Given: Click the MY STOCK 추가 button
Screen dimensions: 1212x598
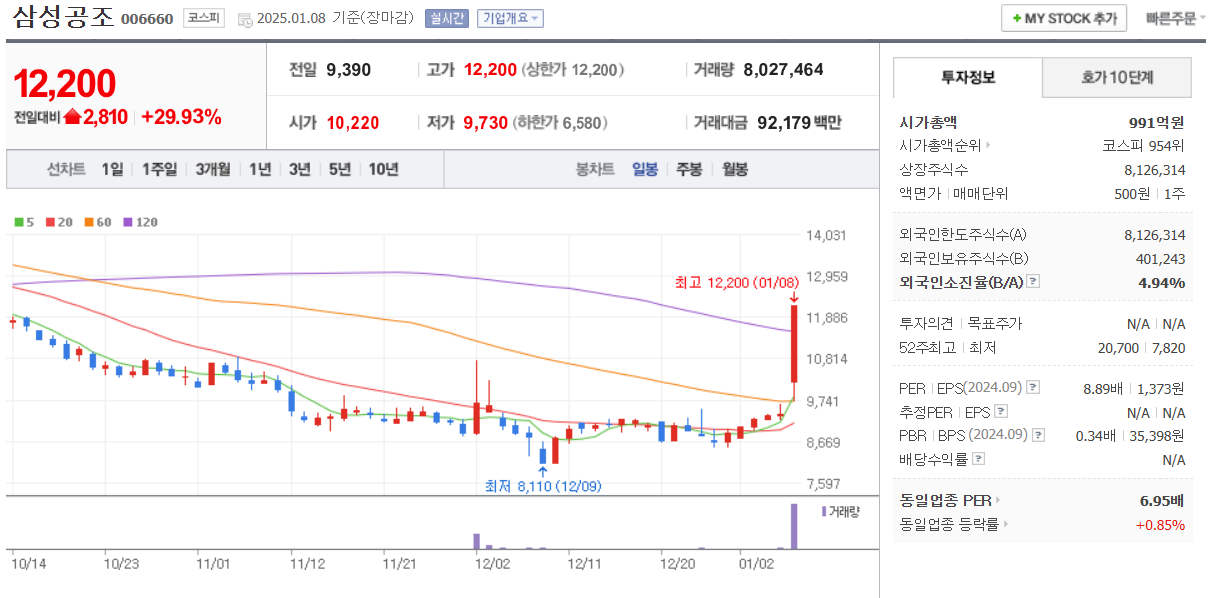Looking at the screenshot, I should click(1064, 18).
